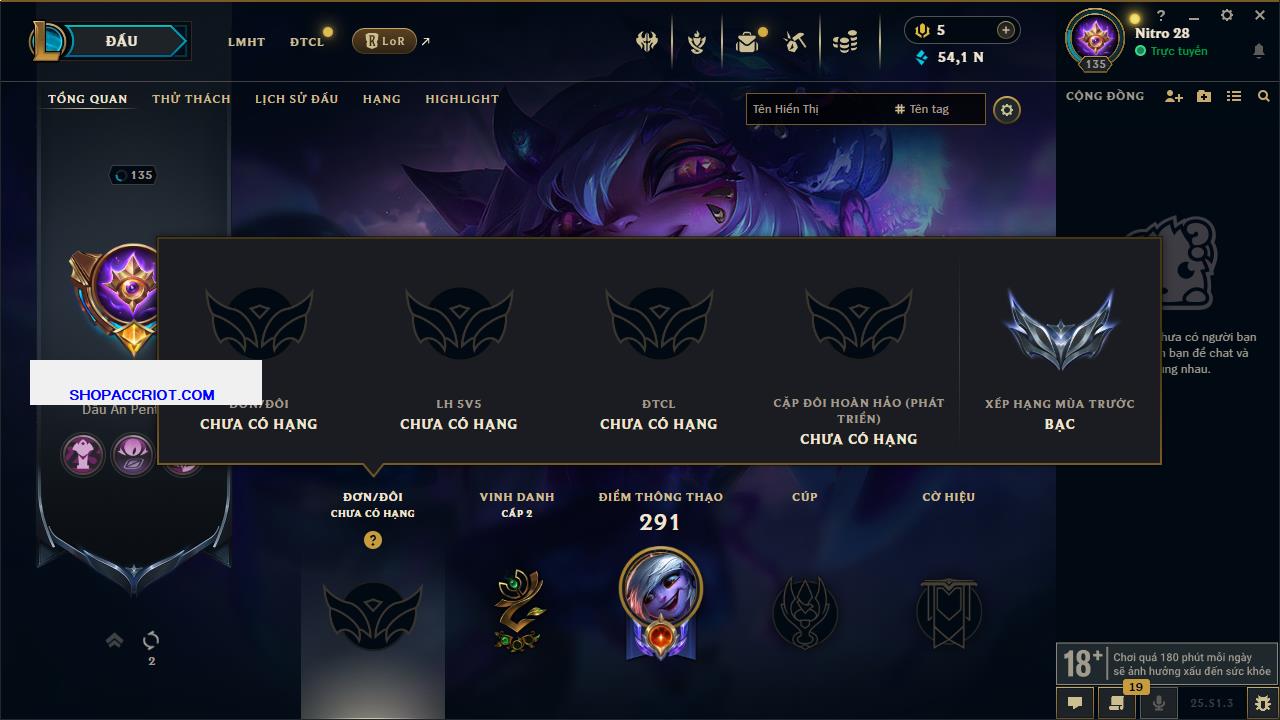Open the LoR external link button
This screenshot has width=1280, height=720.
click(384, 41)
